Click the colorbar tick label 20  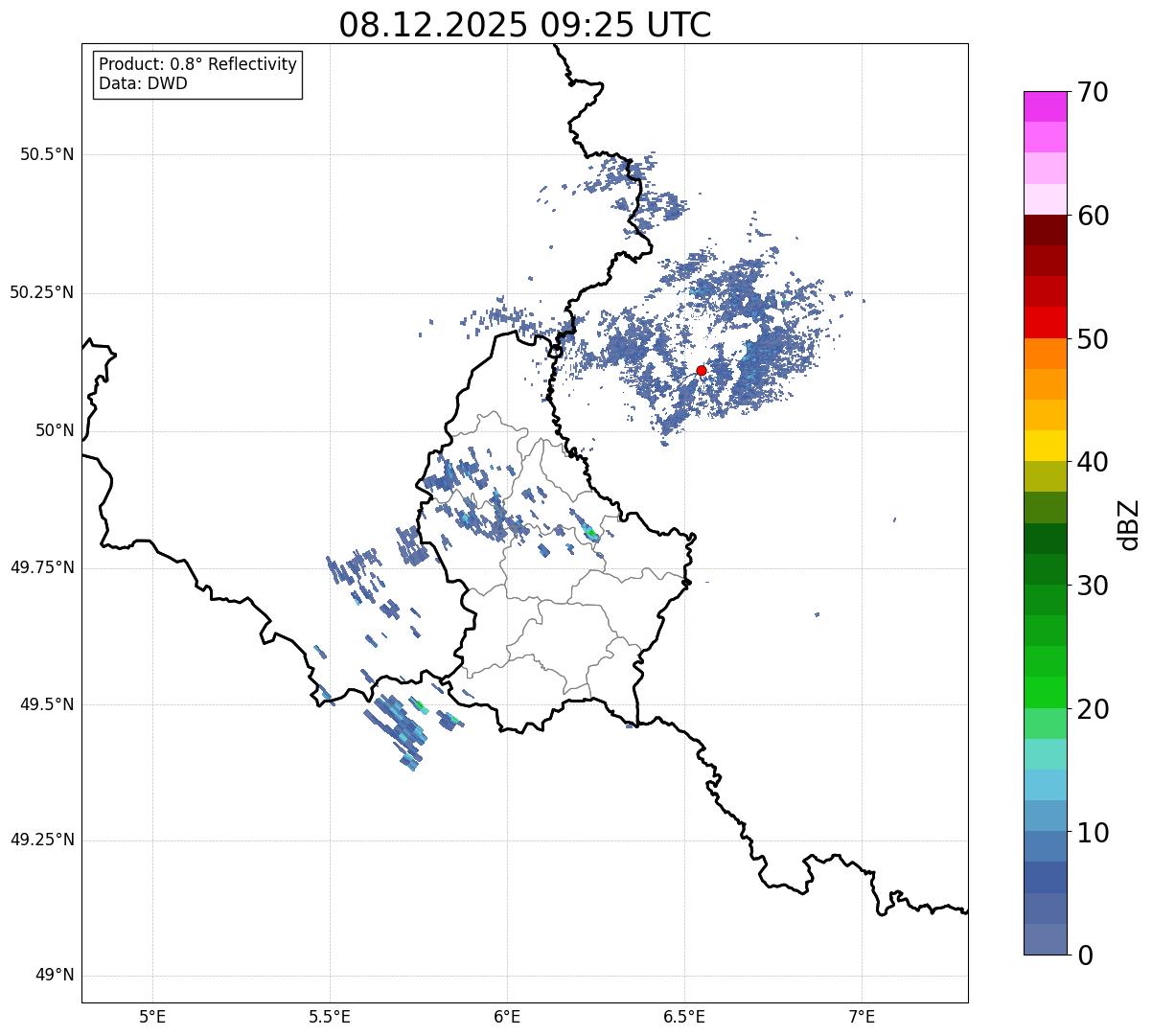point(1093,709)
